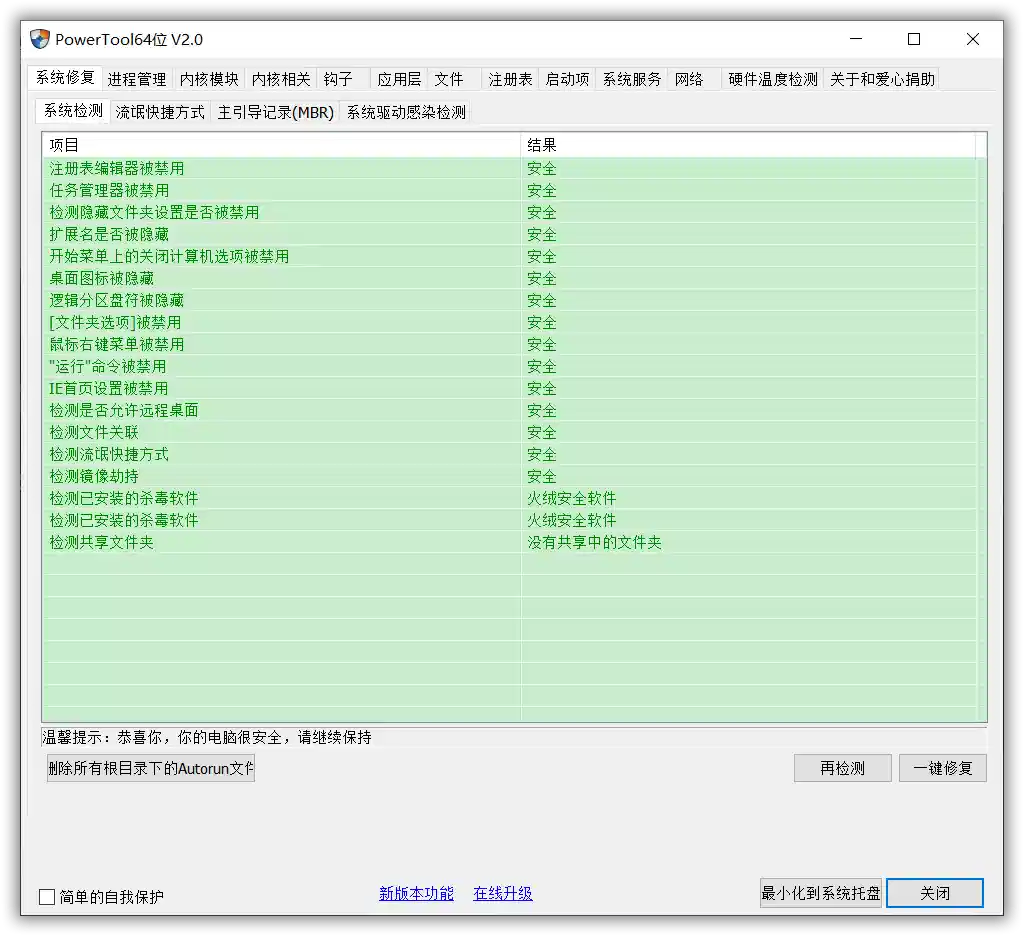Open the 新版本功能 link
The image size is (1024, 936).
tap(415, 895)
